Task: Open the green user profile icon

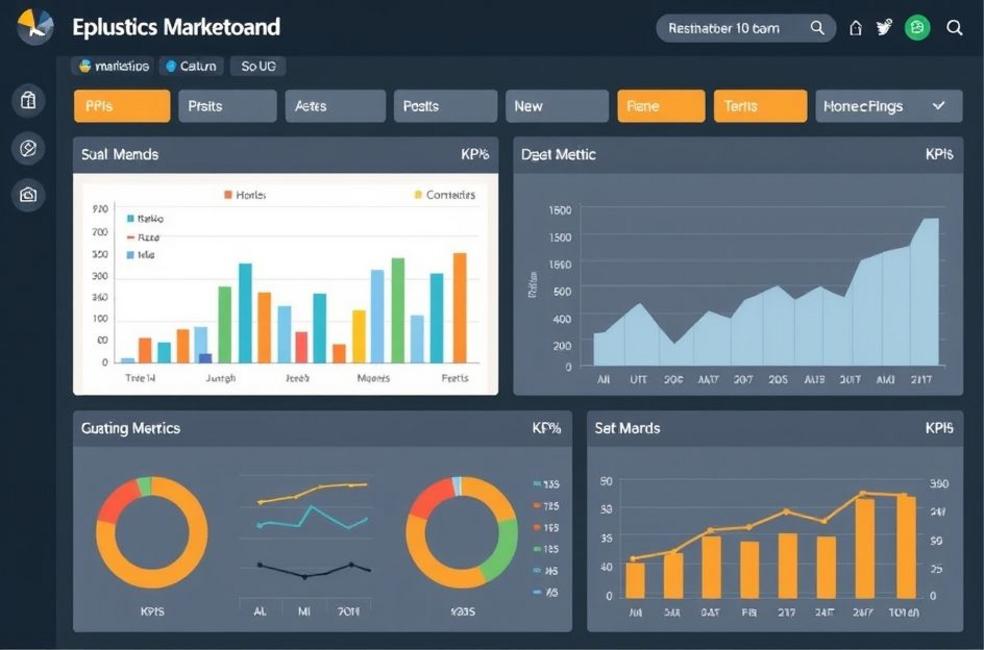Action: point(917,28)
